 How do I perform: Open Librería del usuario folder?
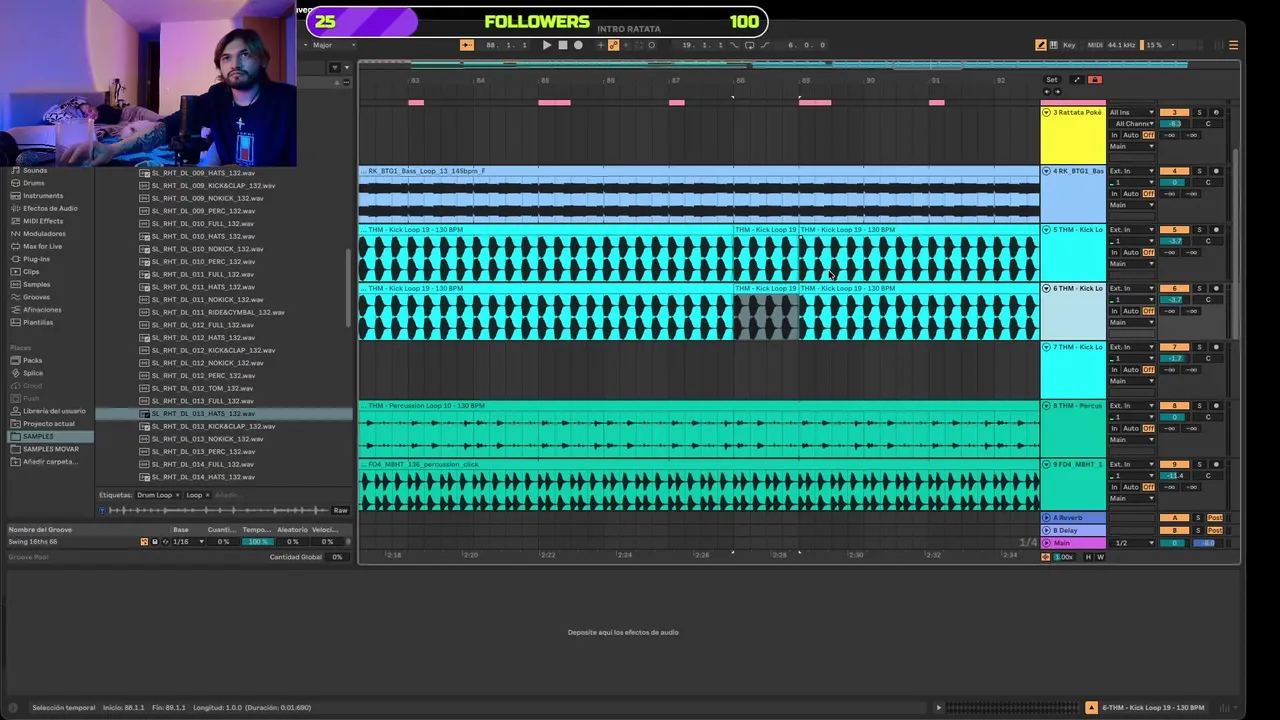54,411
